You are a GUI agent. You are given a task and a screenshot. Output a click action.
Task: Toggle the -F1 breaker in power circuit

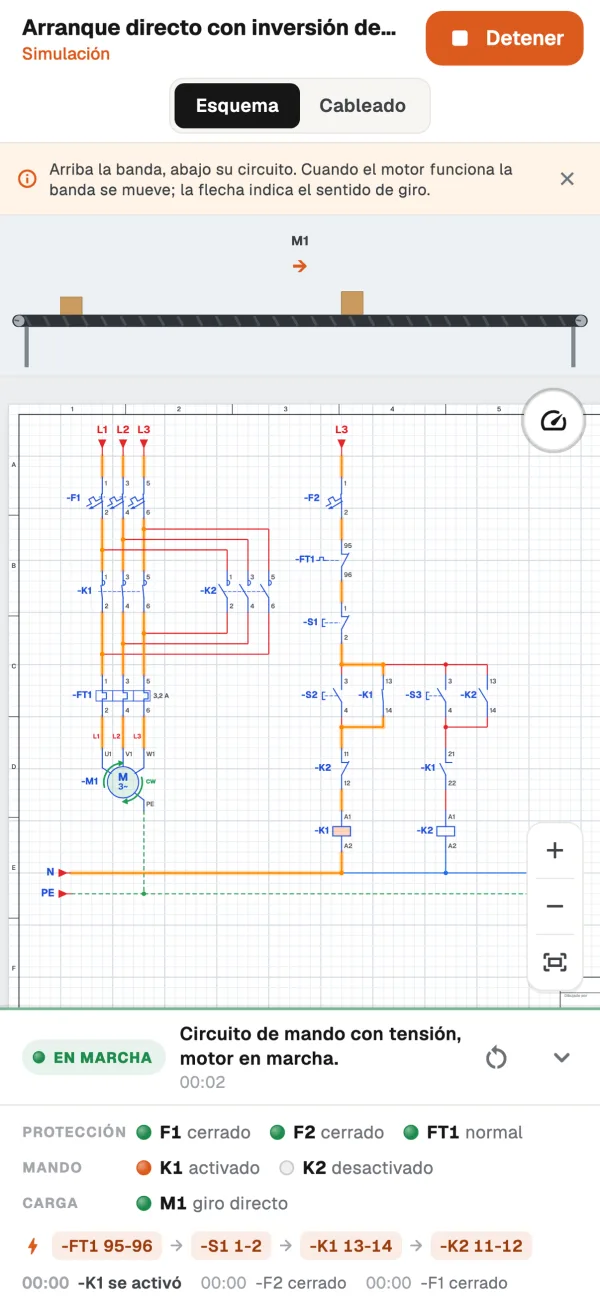coord(107,497)
